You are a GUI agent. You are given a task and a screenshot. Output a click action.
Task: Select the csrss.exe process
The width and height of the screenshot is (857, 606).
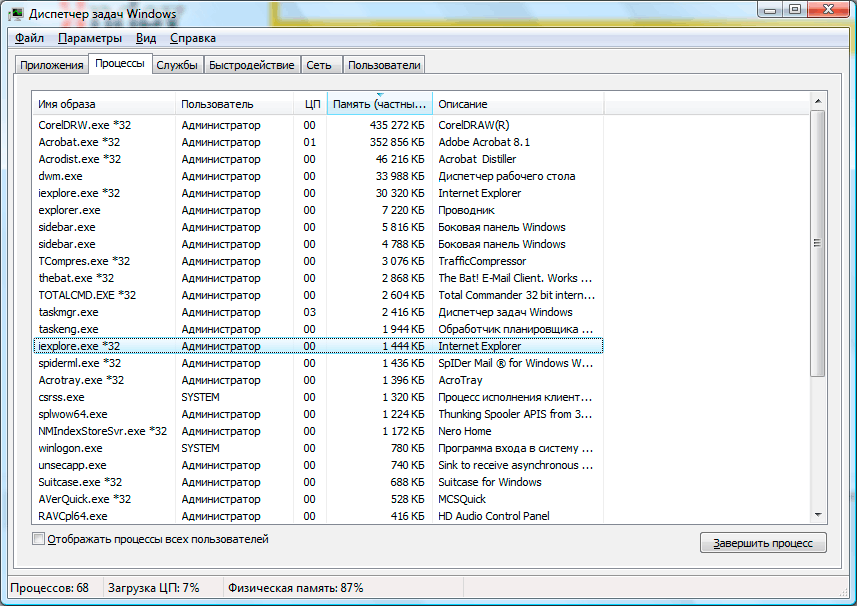318,397
